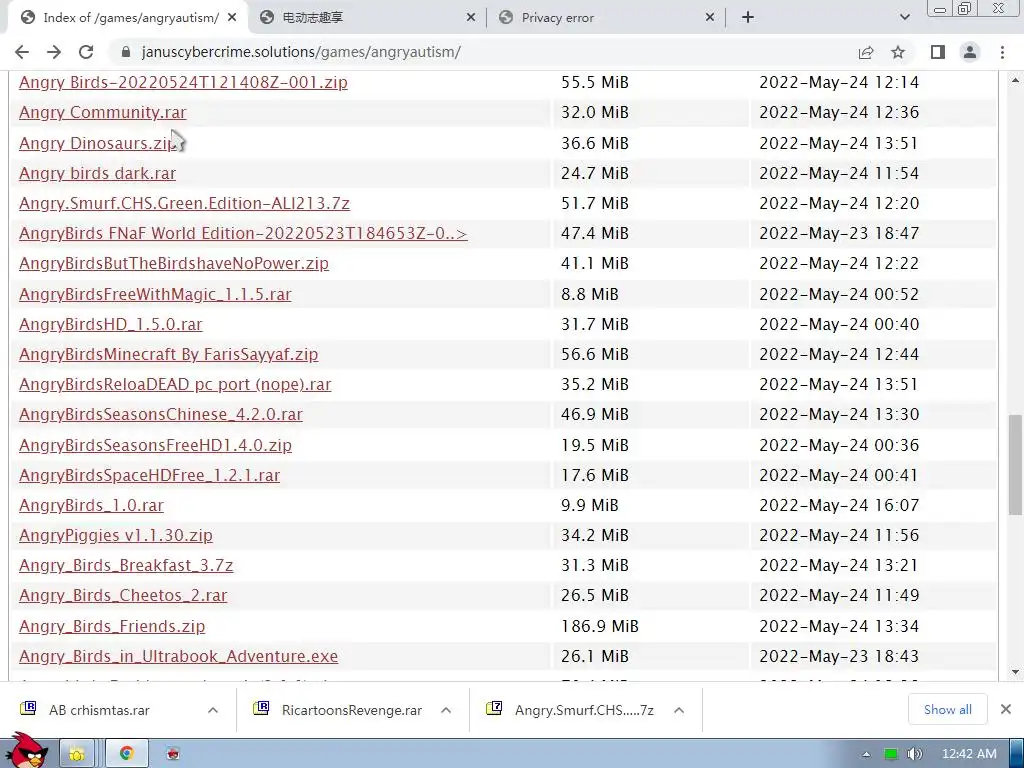Expand options for AB crhismtas.rar download
This screenshot has height=768, width=1024.
coord(213,710)
